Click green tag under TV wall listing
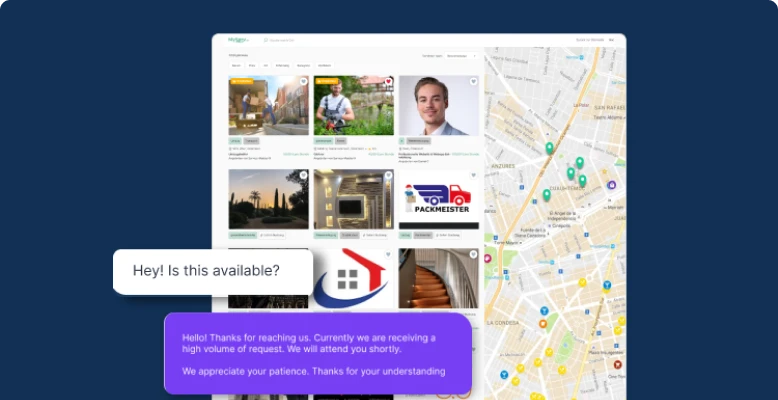Viewport: 778px width, 400px height. tap(326, 235)
